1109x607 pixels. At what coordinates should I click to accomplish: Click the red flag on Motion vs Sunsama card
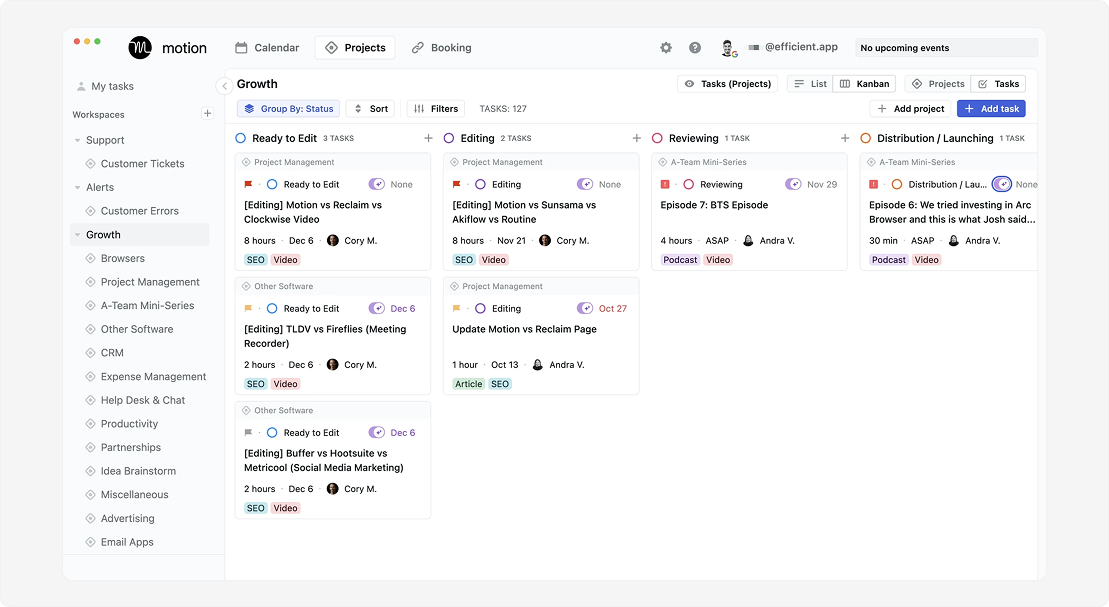456,184
